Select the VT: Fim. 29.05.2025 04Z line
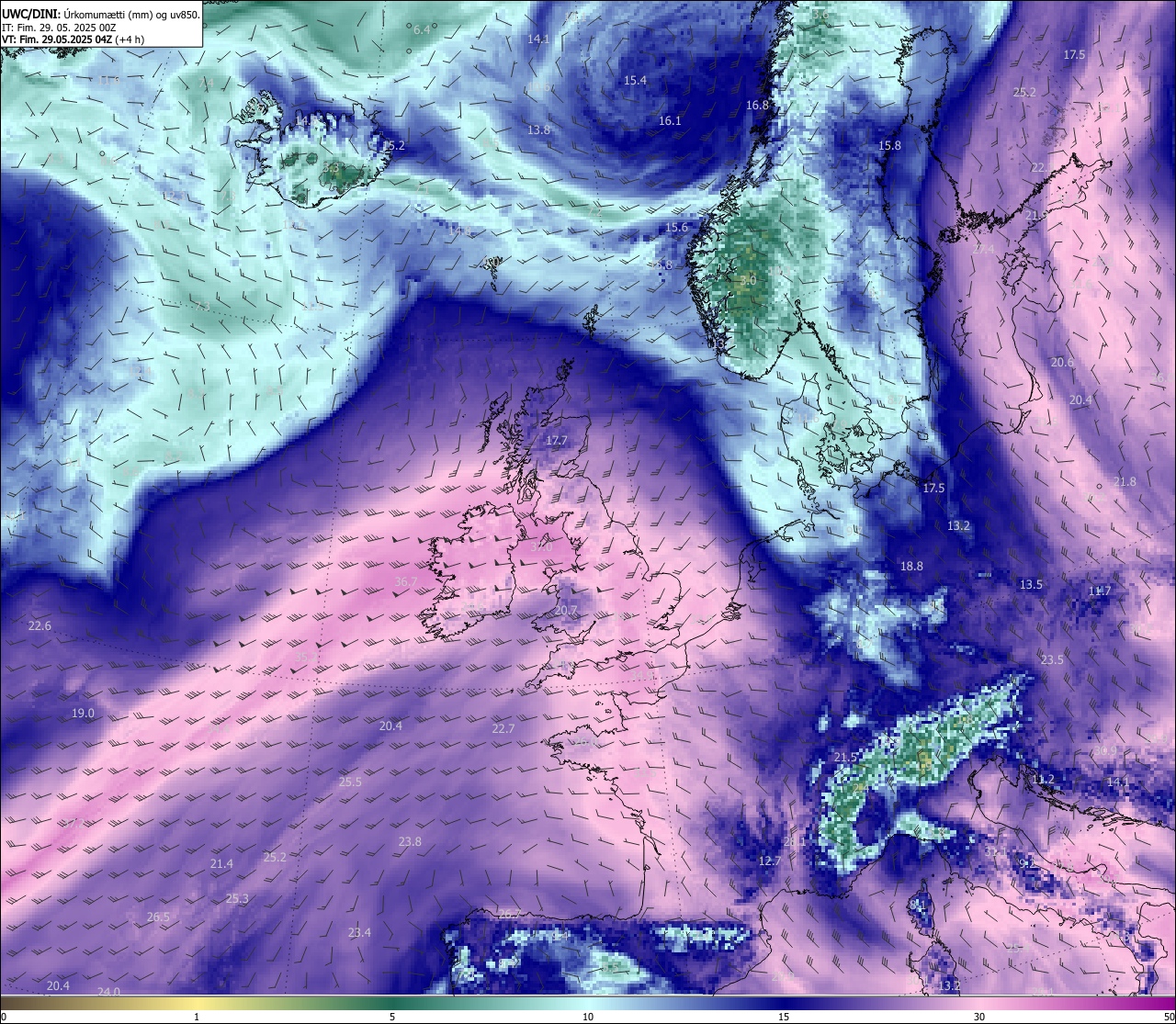The width and height of the screenshot is (1176, 1024). click(x=72, y=39)
